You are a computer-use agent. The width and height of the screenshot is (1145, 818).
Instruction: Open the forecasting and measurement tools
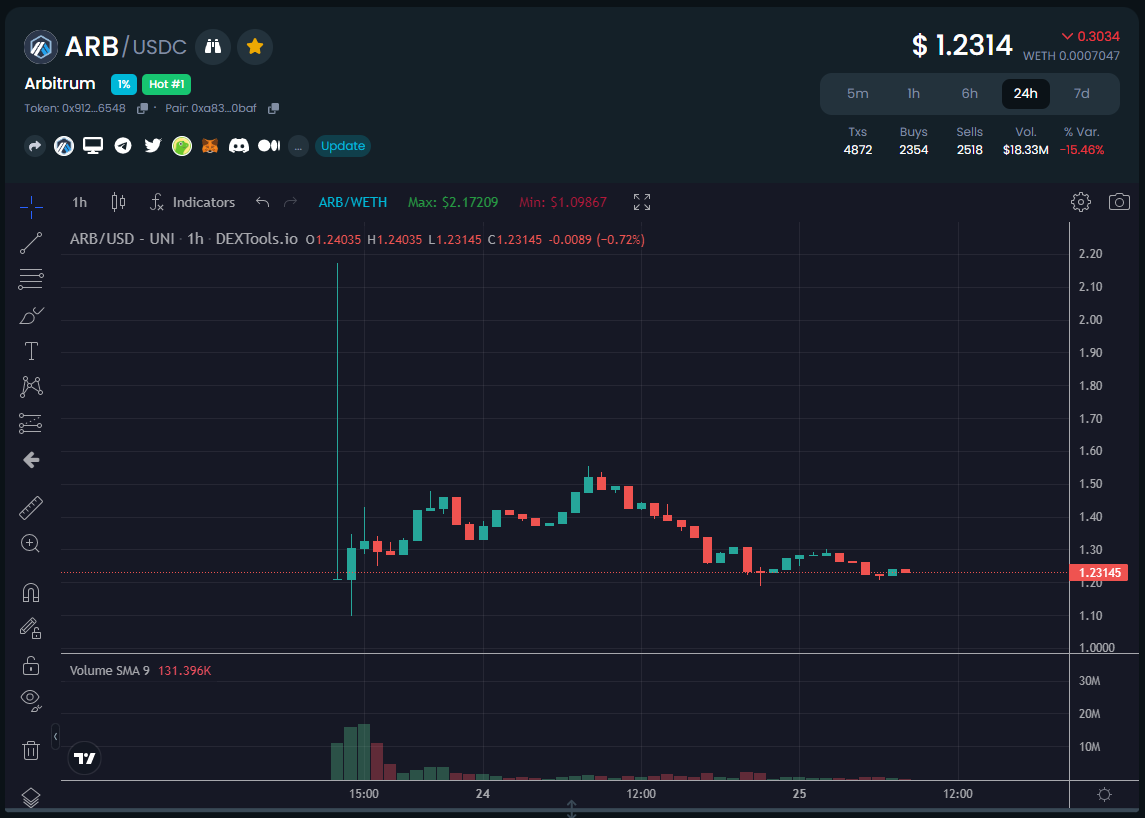(x=31, y=423)
